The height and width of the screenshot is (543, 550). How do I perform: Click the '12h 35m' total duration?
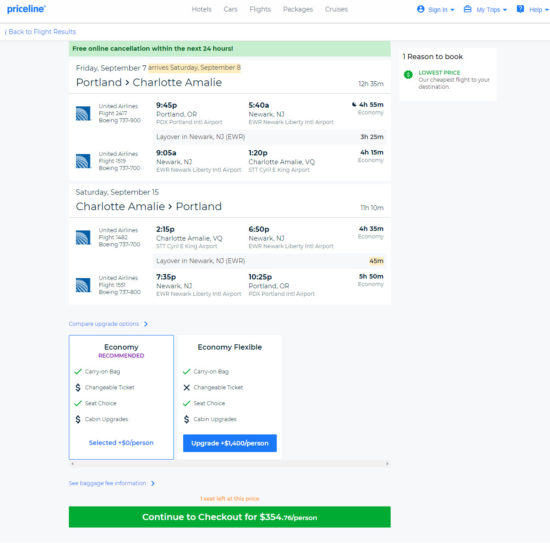coord(371,84)
